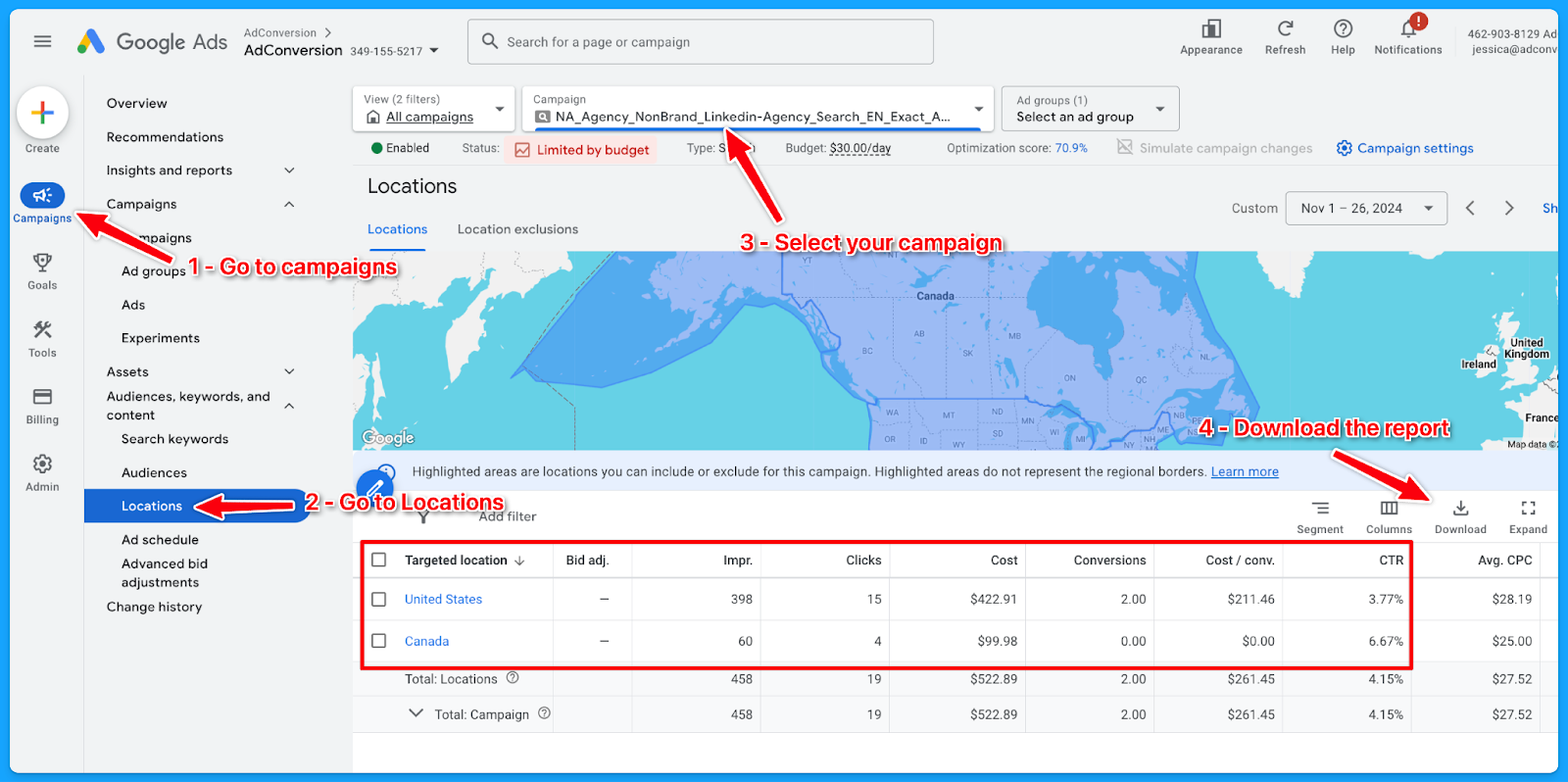
Task: Click the search magnifier icon
Action: 490,41
